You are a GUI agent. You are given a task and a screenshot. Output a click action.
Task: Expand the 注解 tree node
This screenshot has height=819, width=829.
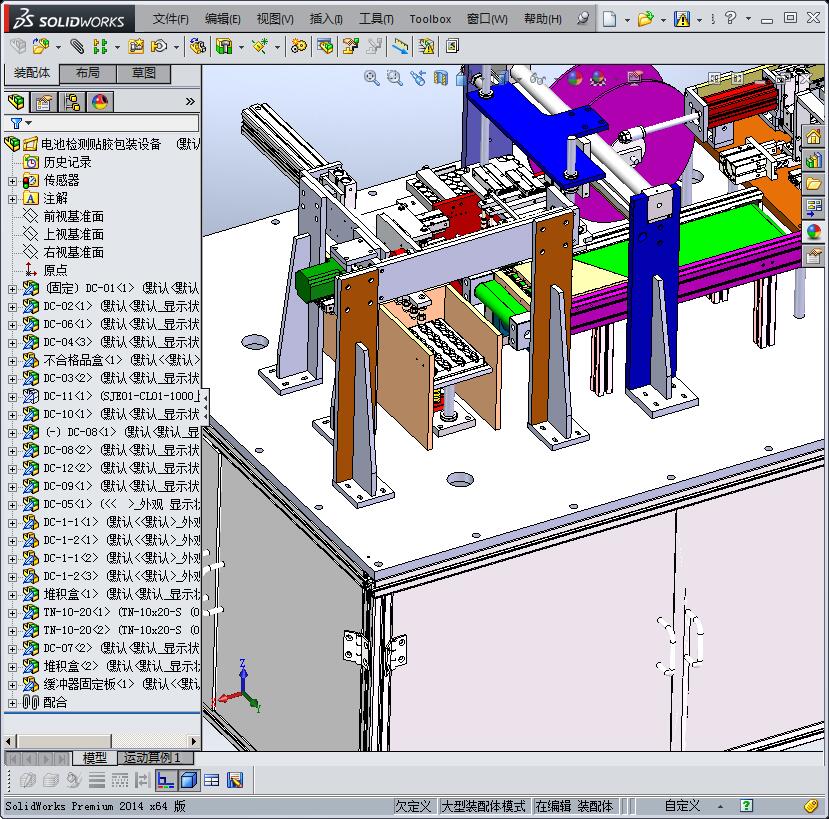12,199
